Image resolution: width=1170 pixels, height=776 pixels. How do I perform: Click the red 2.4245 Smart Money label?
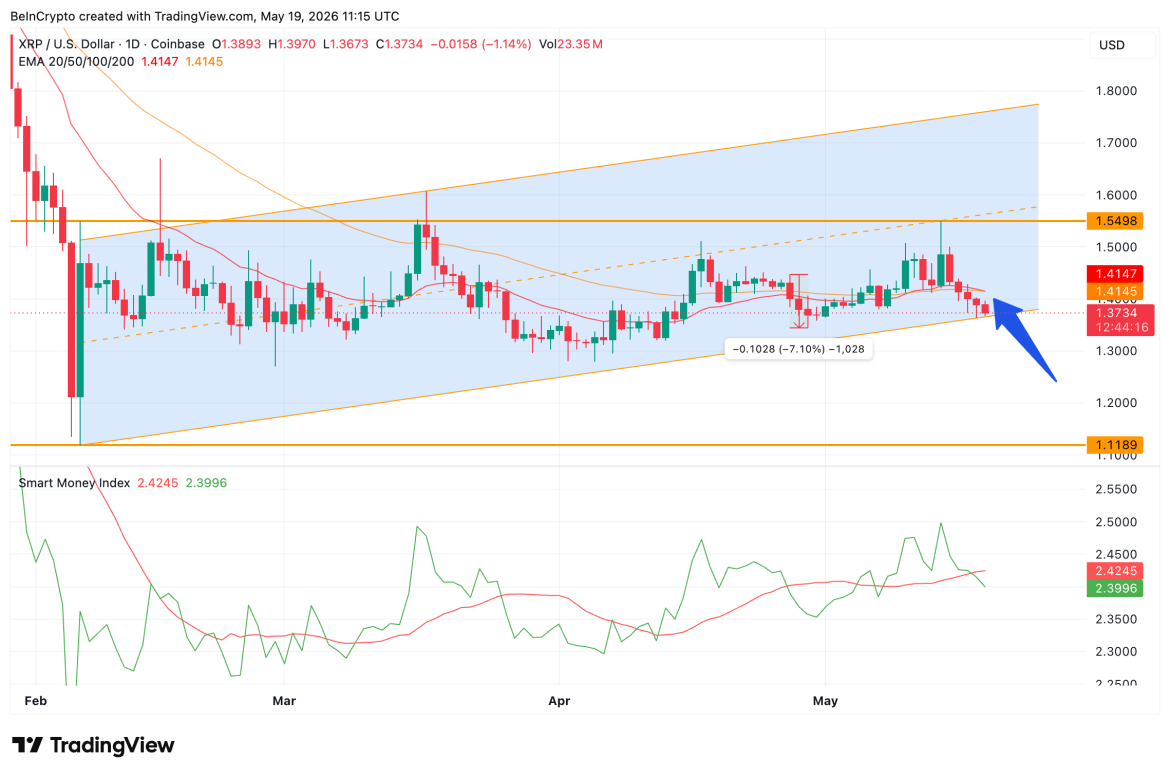pyautogui.click(x=1116, y=571)
